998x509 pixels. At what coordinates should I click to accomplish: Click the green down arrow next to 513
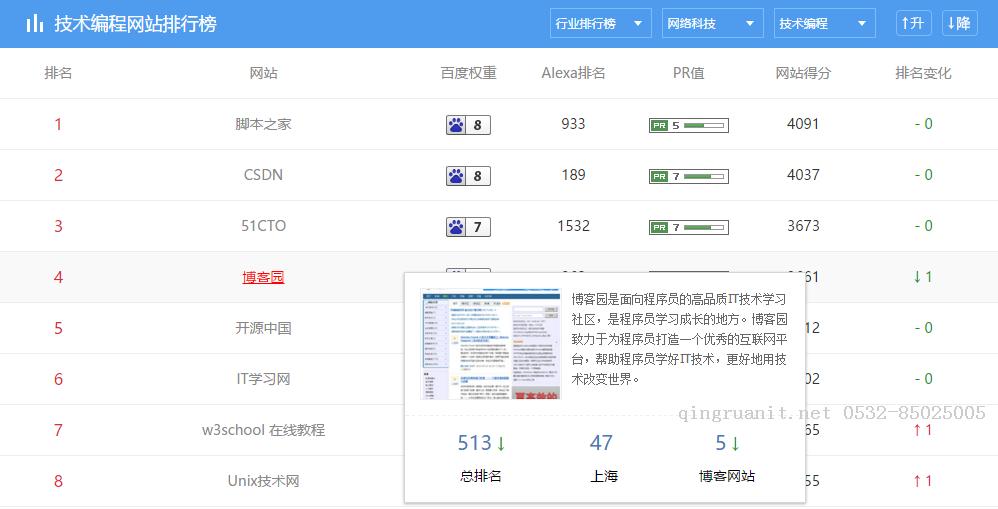501,443
